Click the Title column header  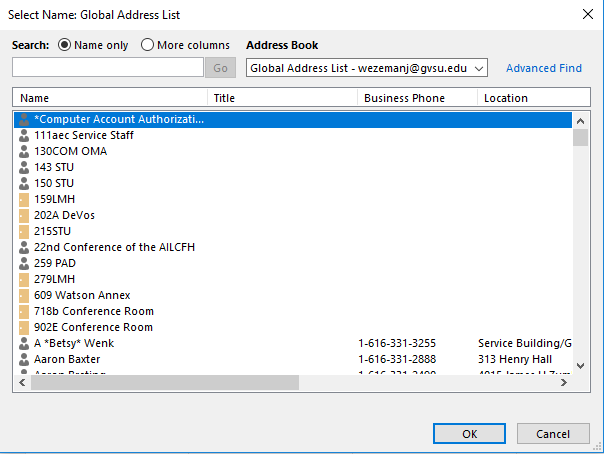[282, 98]
